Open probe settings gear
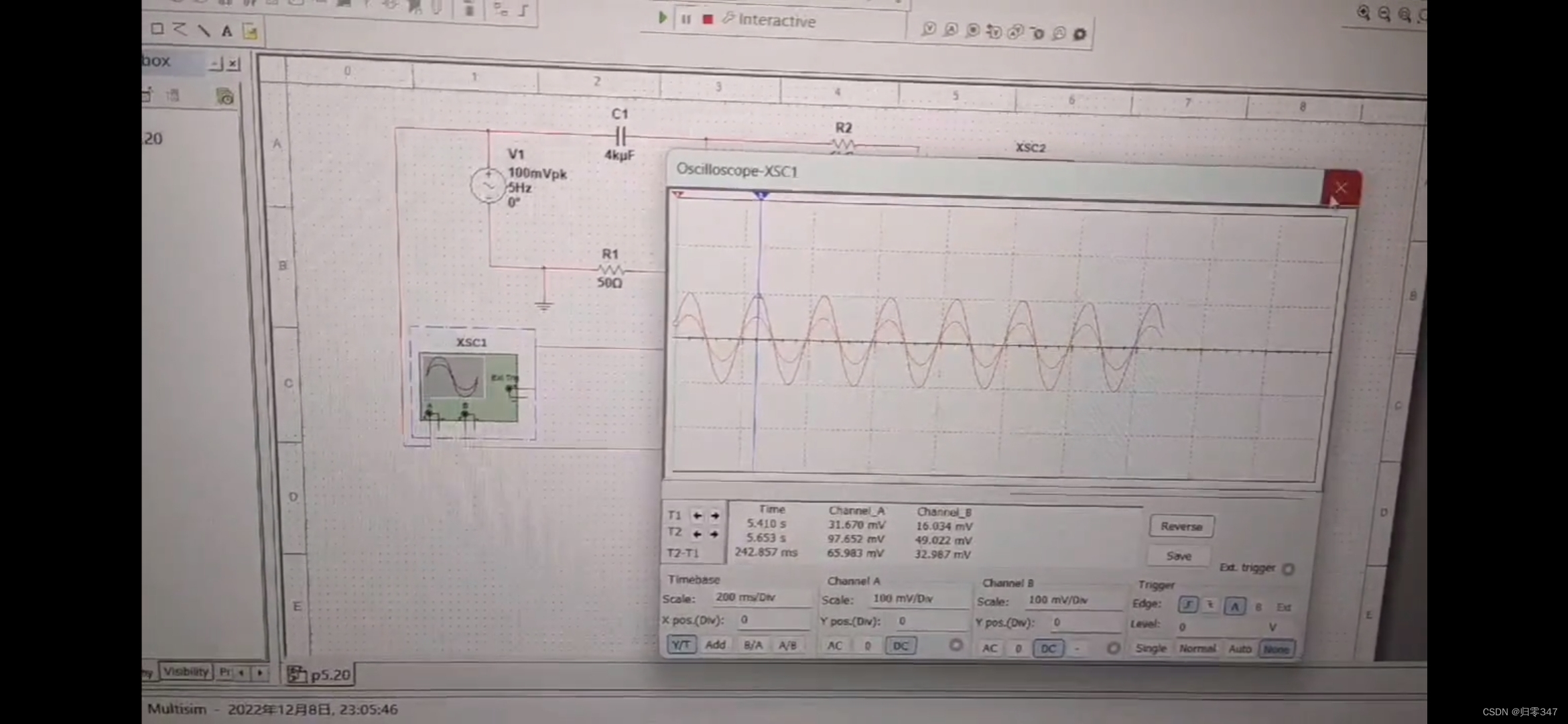The image size is (1568, 724). coord(1080,34)
